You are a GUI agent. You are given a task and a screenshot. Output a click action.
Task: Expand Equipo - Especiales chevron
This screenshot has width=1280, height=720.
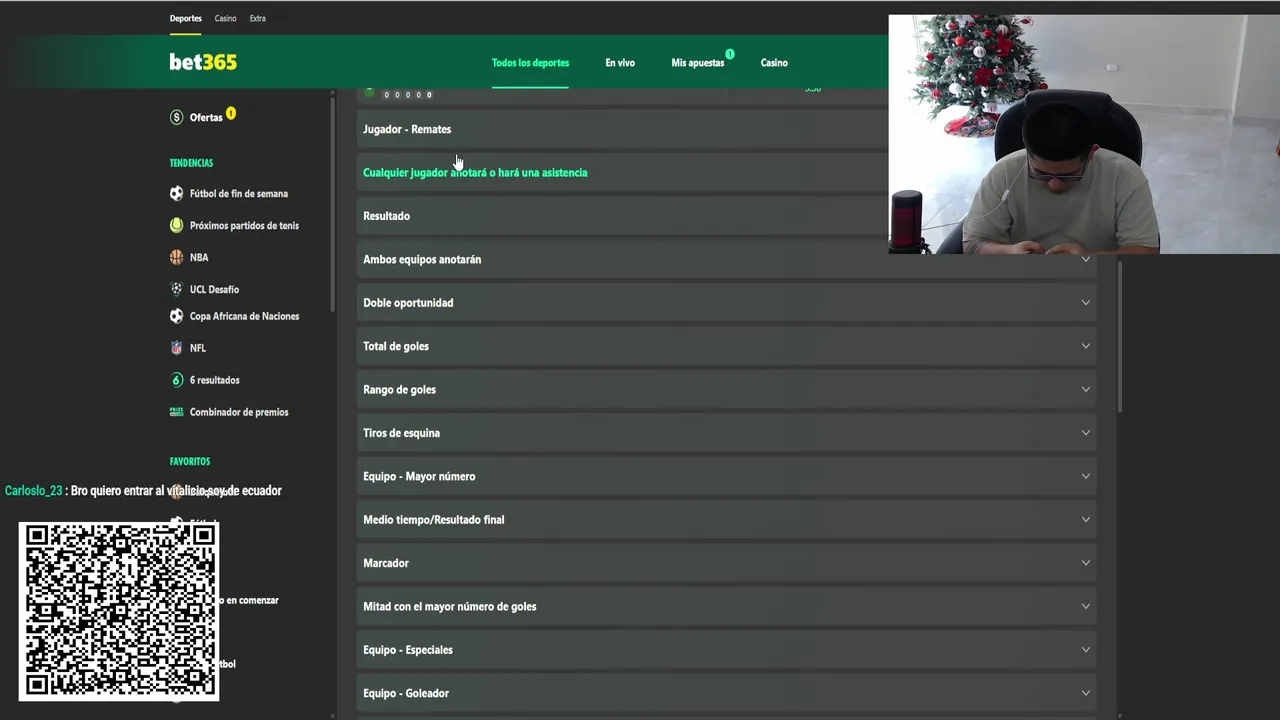(1085, 650)
